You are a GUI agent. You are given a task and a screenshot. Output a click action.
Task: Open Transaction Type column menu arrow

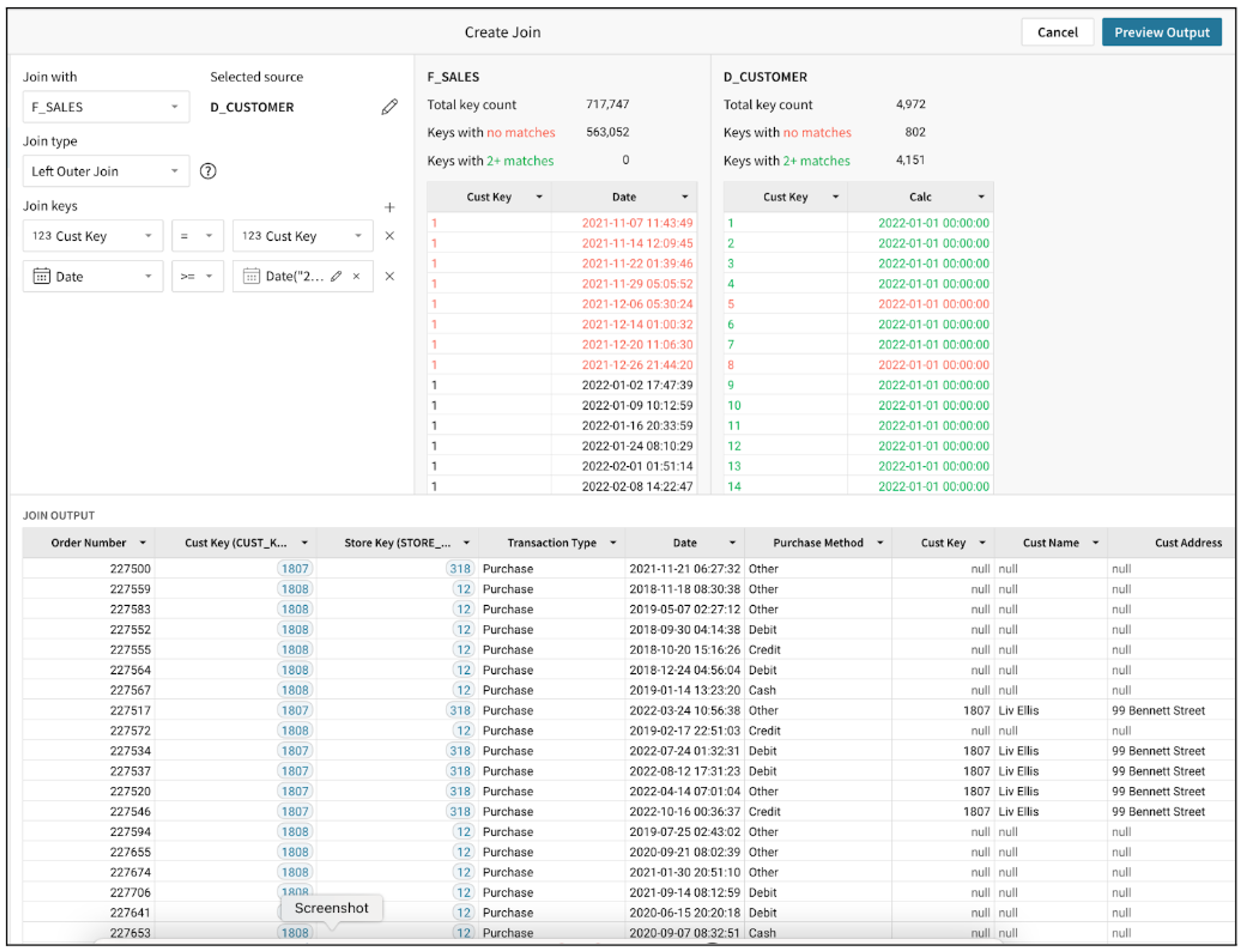[613, 543]
